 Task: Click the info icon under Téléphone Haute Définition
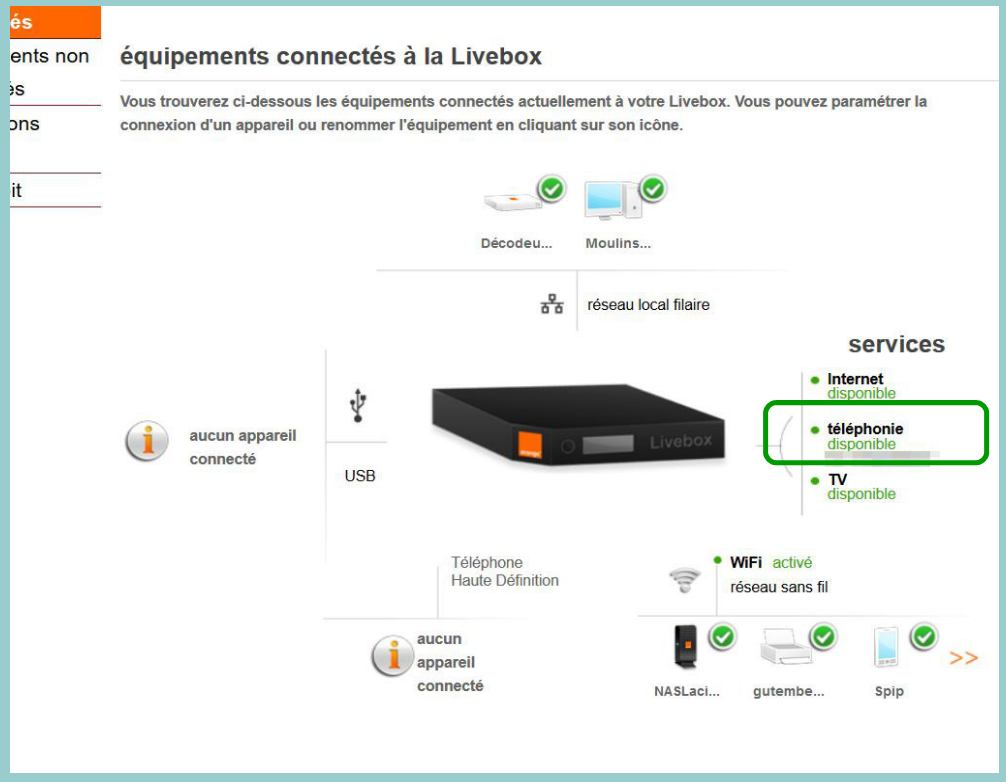[x=393, y=656]
